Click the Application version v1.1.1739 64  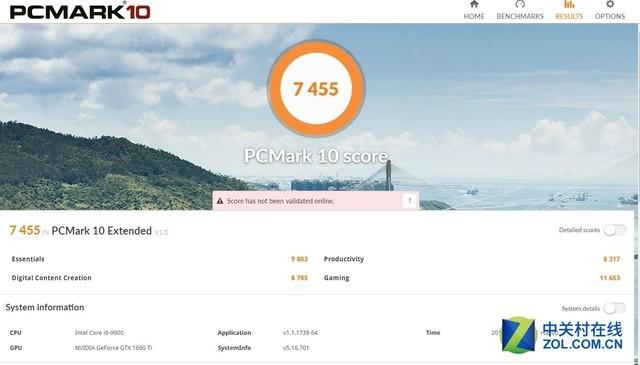pos(300,333)
